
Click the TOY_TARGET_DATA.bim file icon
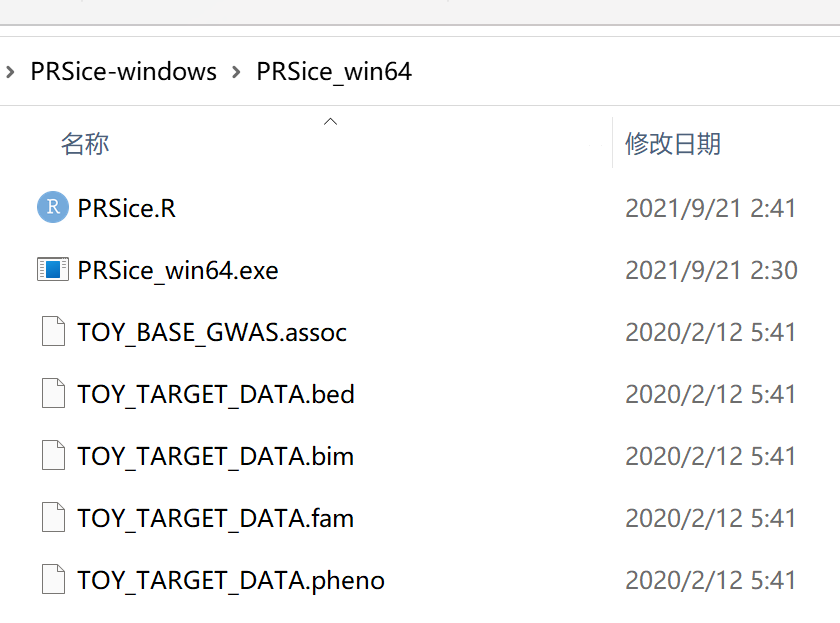click(53, 455)
